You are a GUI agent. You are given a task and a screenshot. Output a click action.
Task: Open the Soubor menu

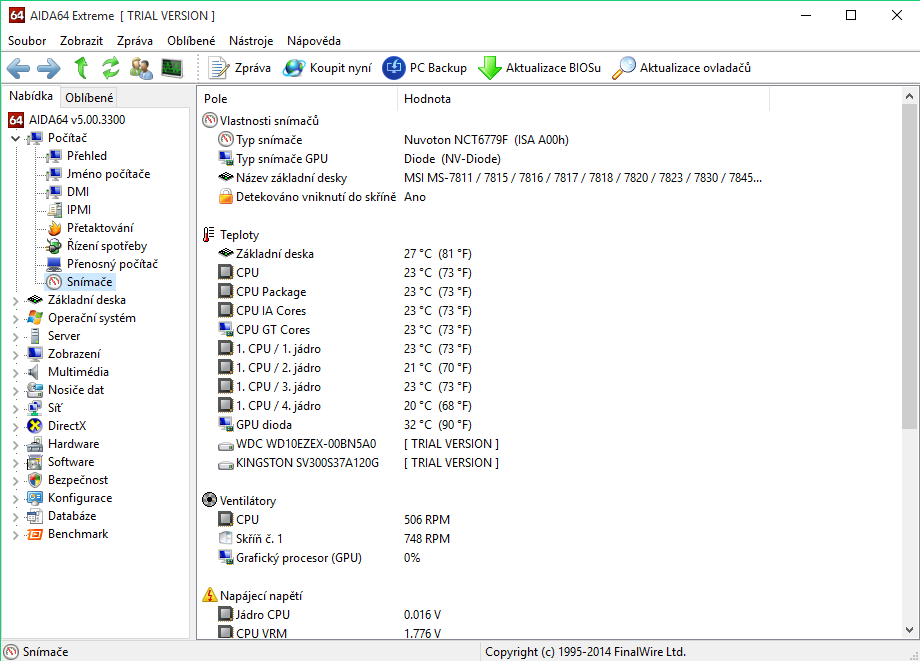click(x=27, y=40)
